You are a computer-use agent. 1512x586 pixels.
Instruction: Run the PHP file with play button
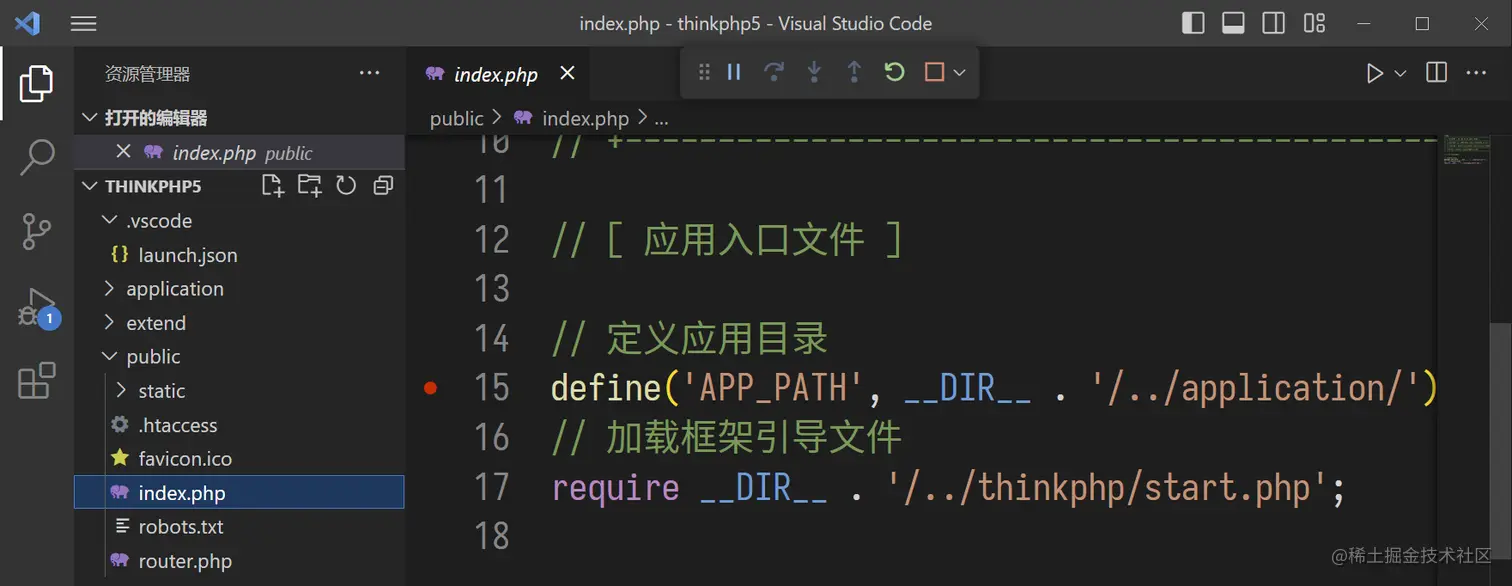(1375, 73)
